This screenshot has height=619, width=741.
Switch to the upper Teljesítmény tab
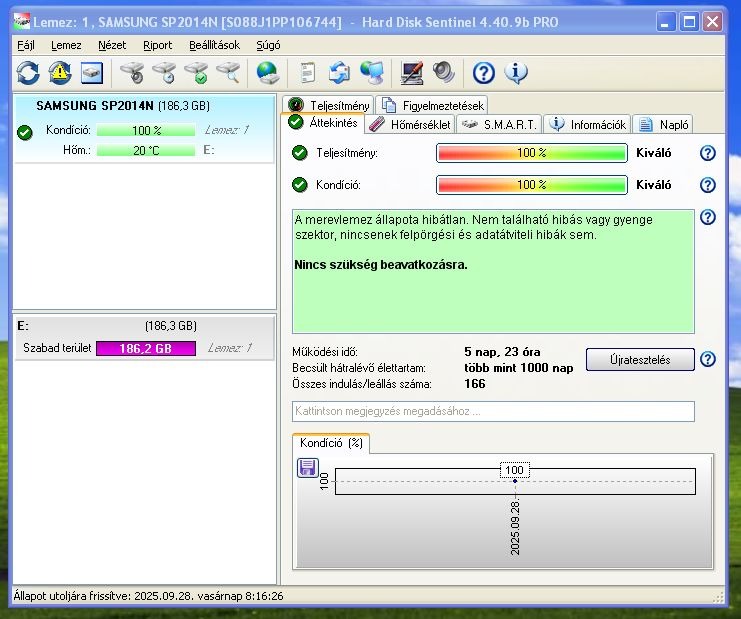click(x=328, y=105)
